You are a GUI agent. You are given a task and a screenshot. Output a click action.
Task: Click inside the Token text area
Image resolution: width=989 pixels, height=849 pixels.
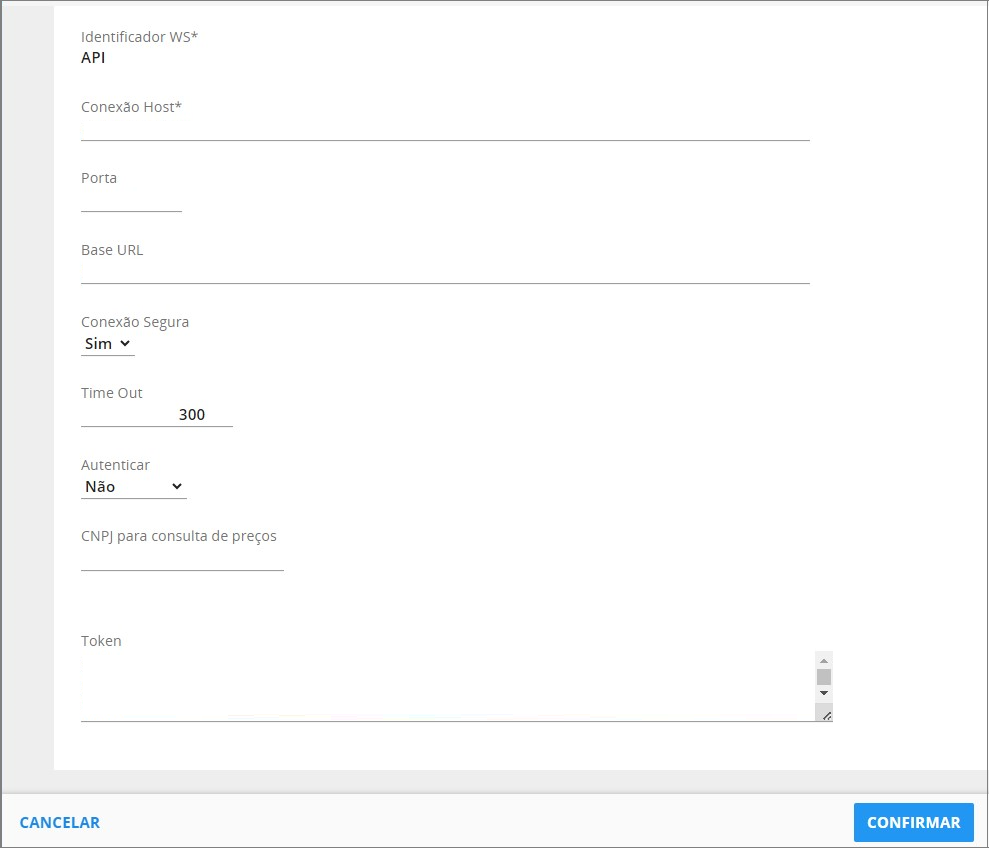tap(447, 686)
